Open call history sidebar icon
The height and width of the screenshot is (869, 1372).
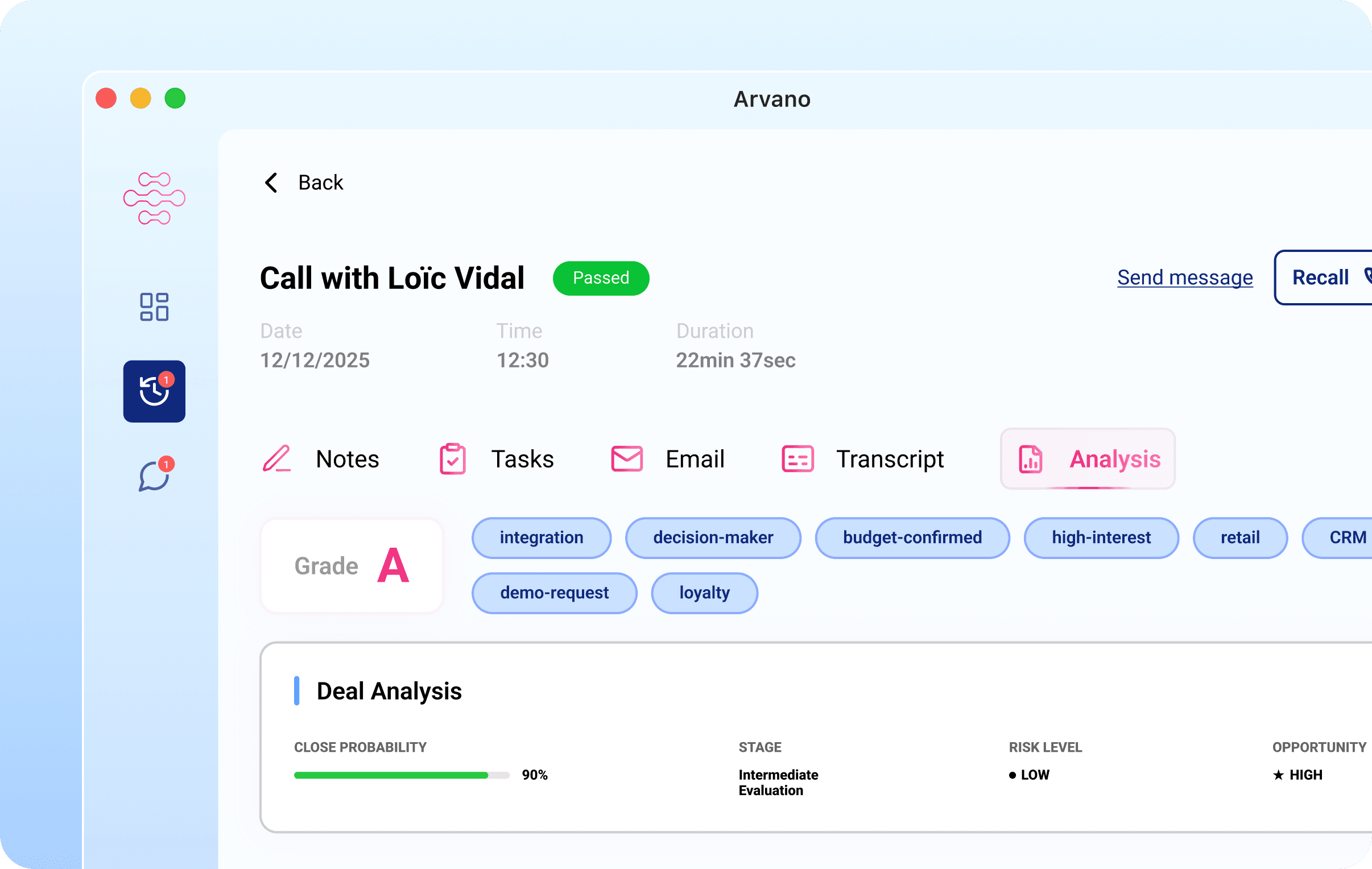tap(154, 391)
